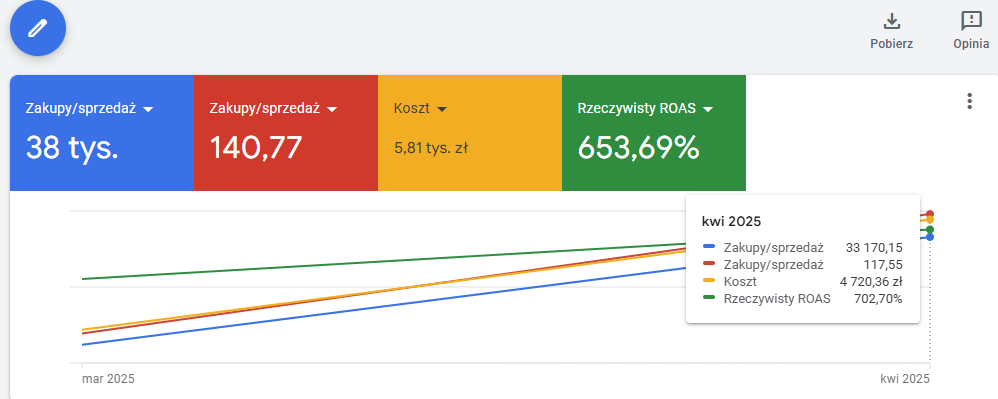Click the yellow data point at chart end
The width and height of the screenshot is (998, 399).
[x=930, y=220]
